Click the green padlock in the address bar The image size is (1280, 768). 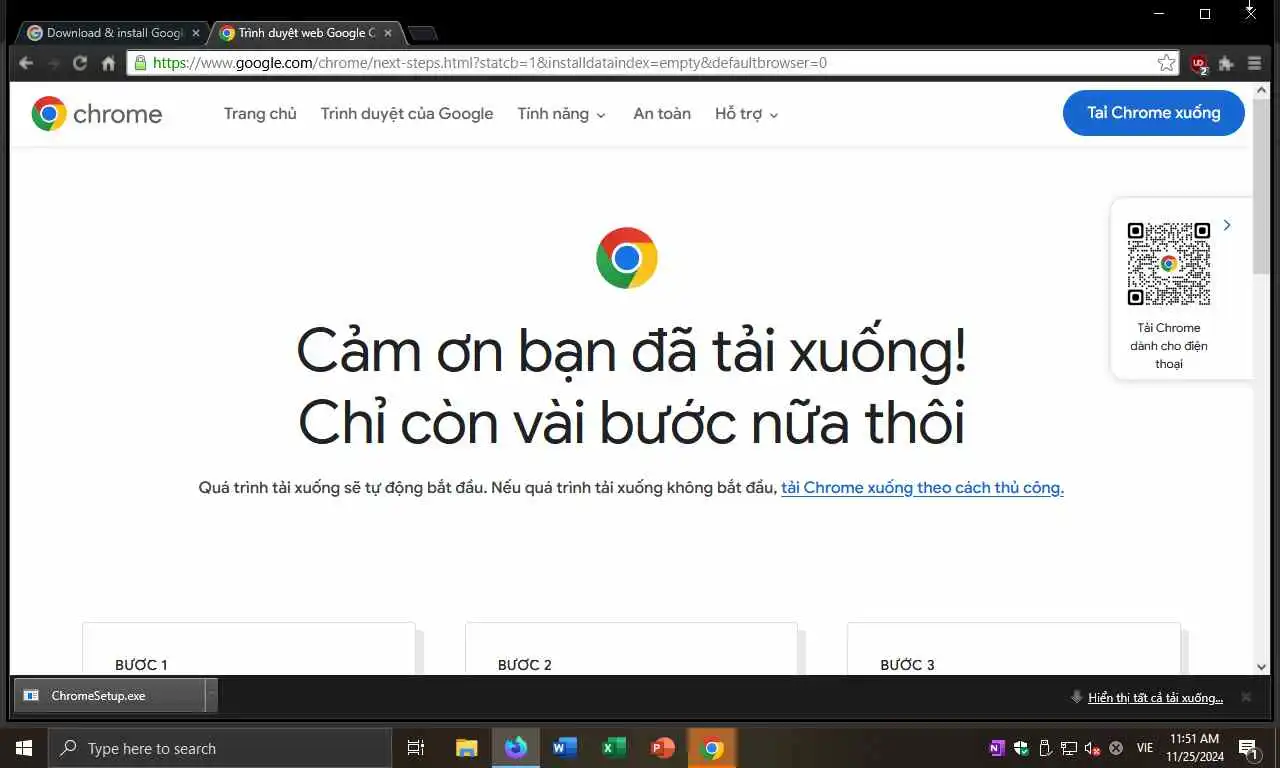pos(140,63)
